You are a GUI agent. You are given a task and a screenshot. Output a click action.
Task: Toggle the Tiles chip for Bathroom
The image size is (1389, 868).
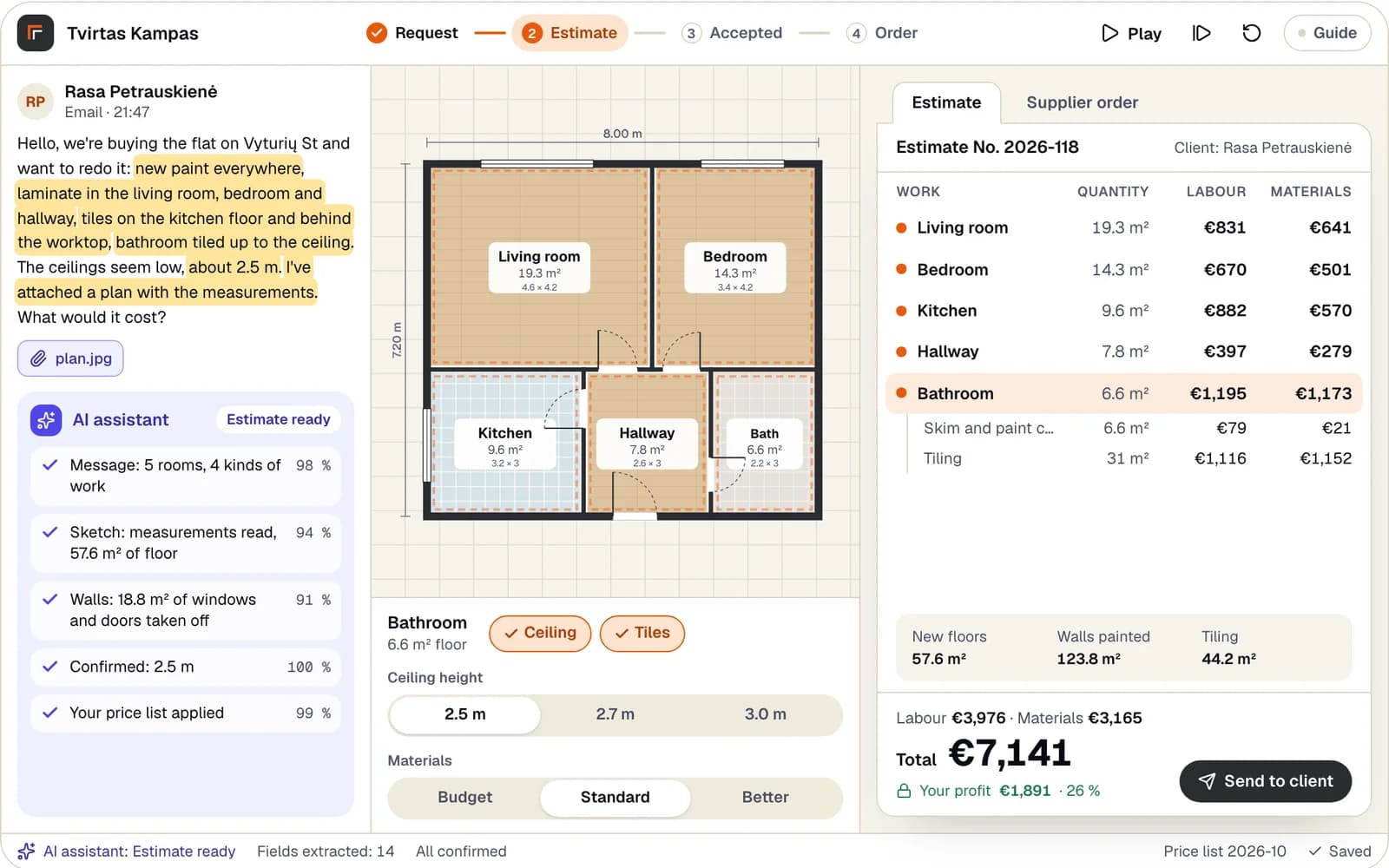tap(642, 633)
